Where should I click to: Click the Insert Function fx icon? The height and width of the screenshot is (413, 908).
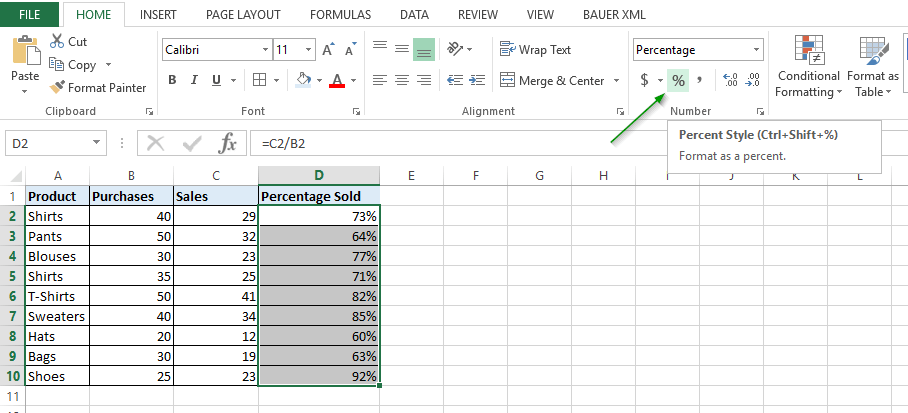tap(228, 143)
